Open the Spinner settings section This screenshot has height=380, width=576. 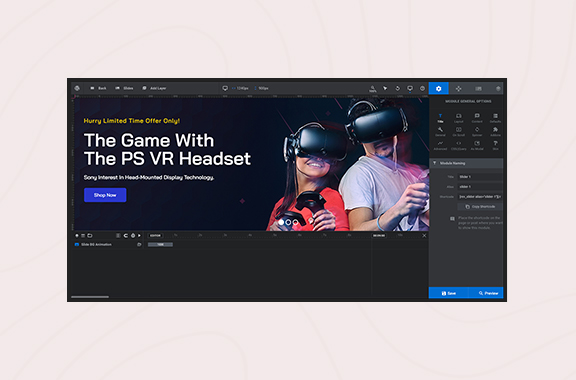[x=477, y=132]
